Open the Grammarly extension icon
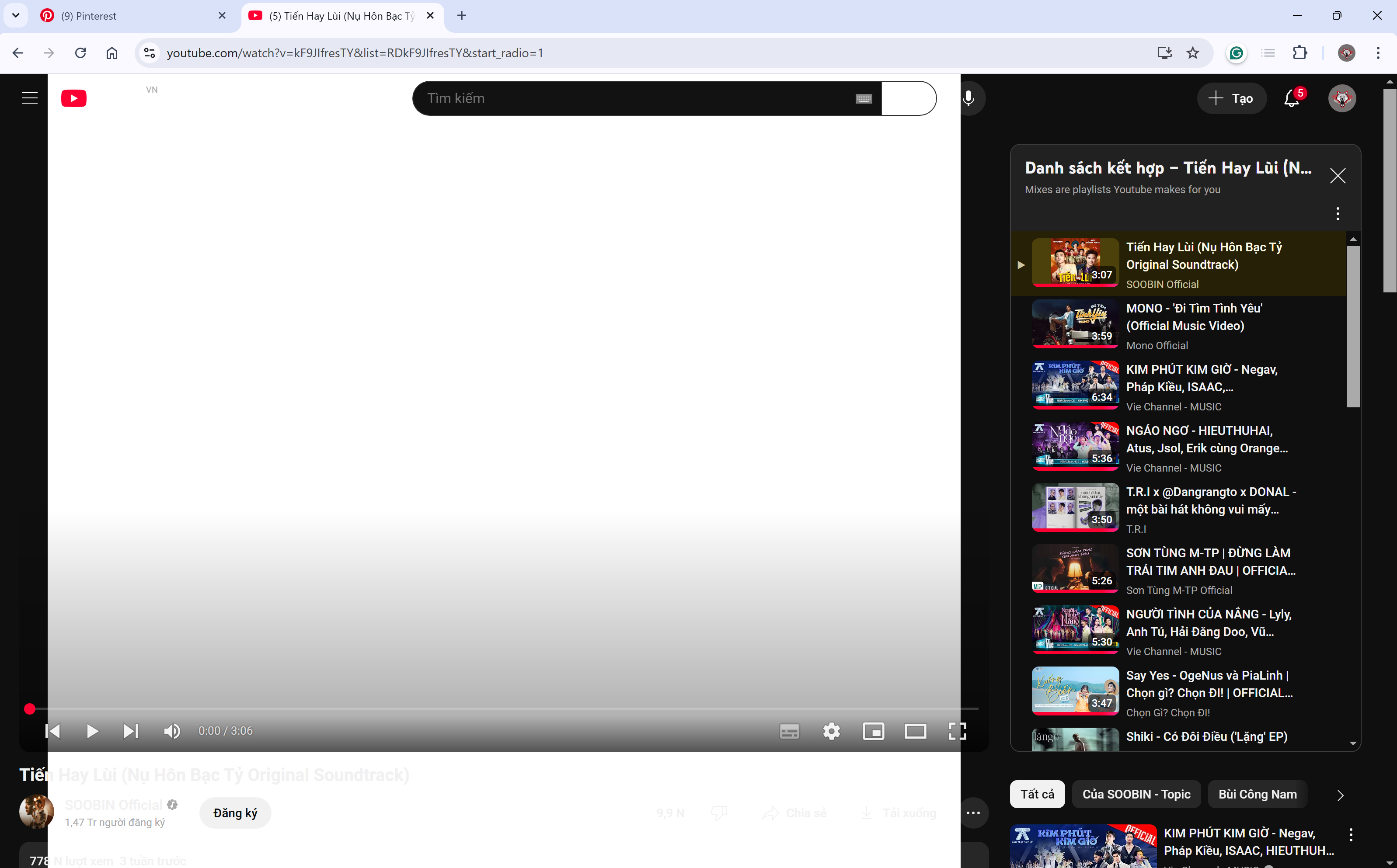 [x=1236, y=53]
